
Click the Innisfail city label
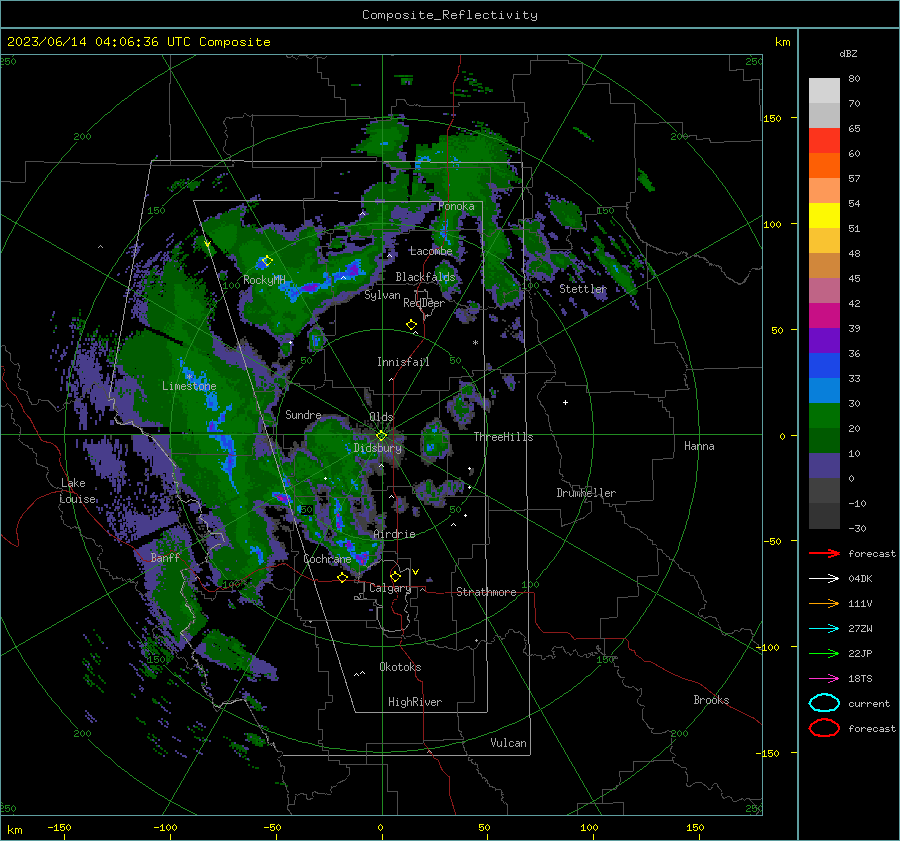tap(403, 362)
